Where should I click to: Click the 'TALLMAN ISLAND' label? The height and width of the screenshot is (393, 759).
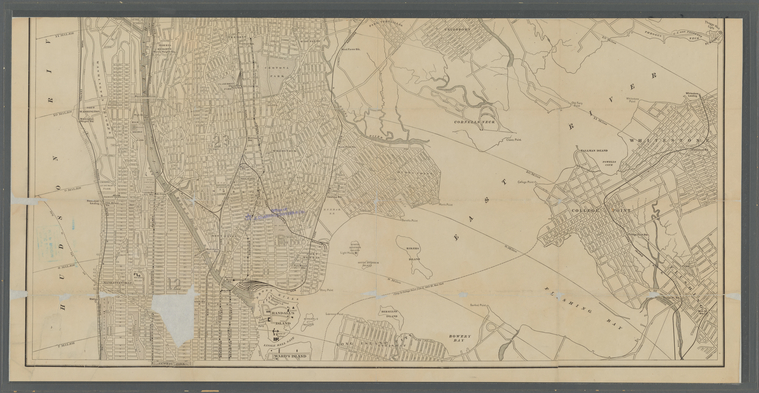pos(594,151)
